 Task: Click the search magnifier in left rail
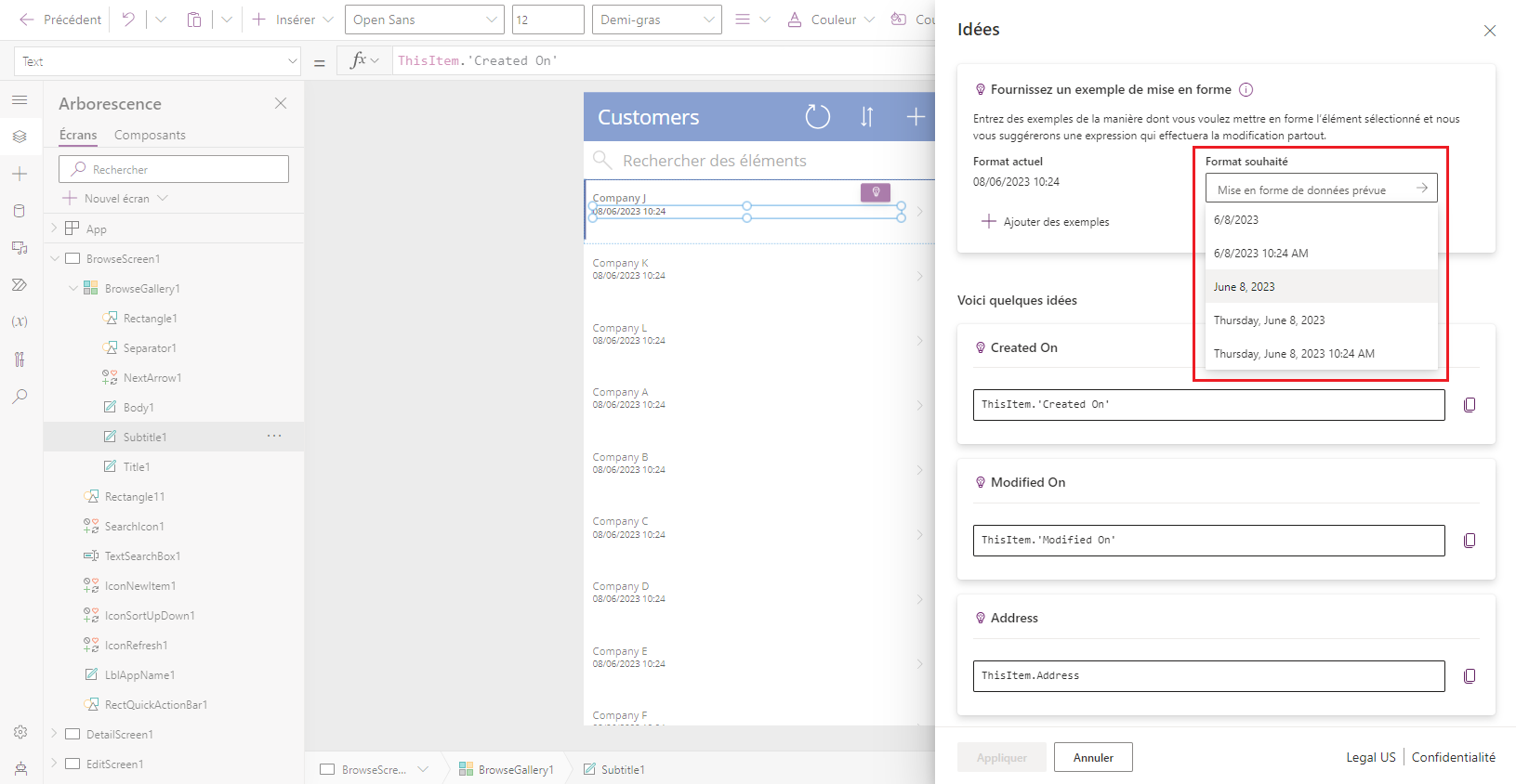(x=20, y=397)
